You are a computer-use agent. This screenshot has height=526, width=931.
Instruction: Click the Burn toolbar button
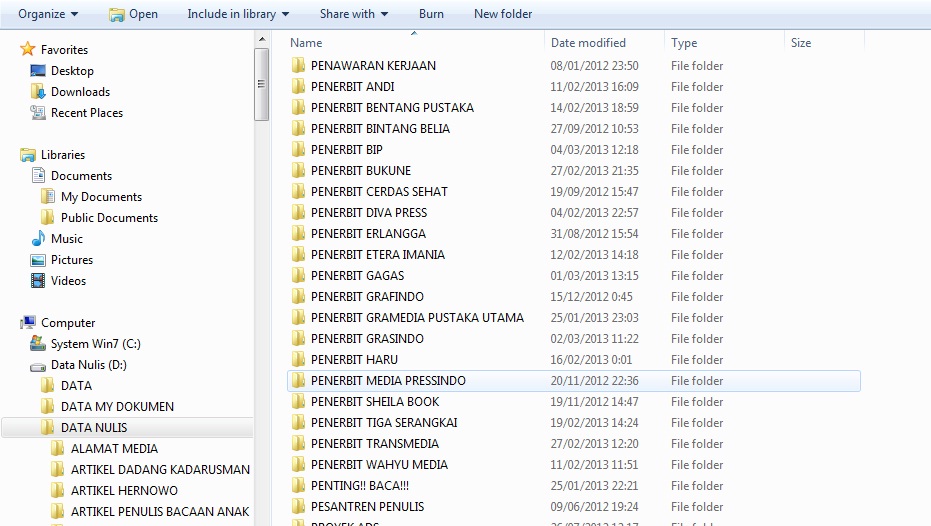coord(431,14)
